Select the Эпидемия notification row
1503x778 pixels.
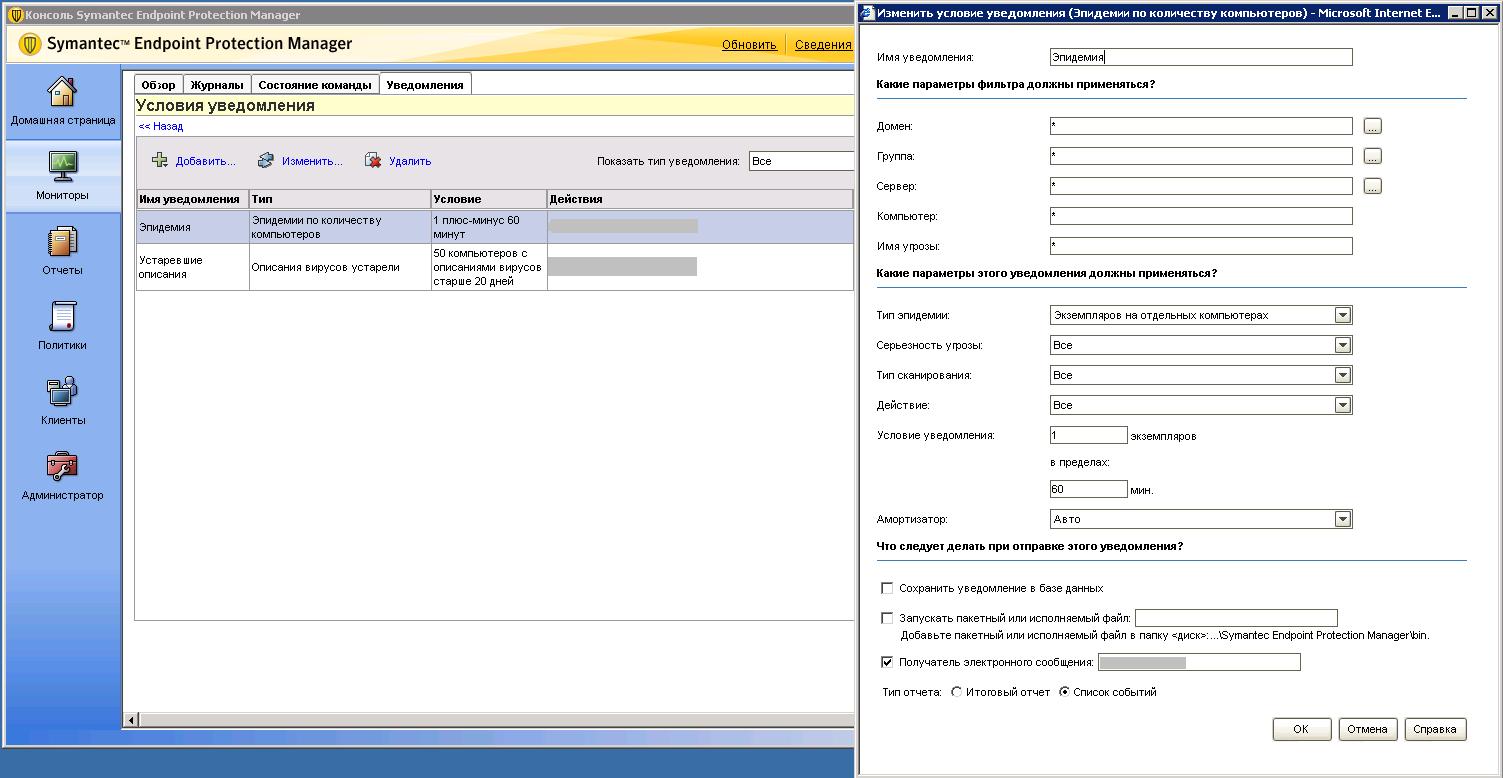(495, 227)
